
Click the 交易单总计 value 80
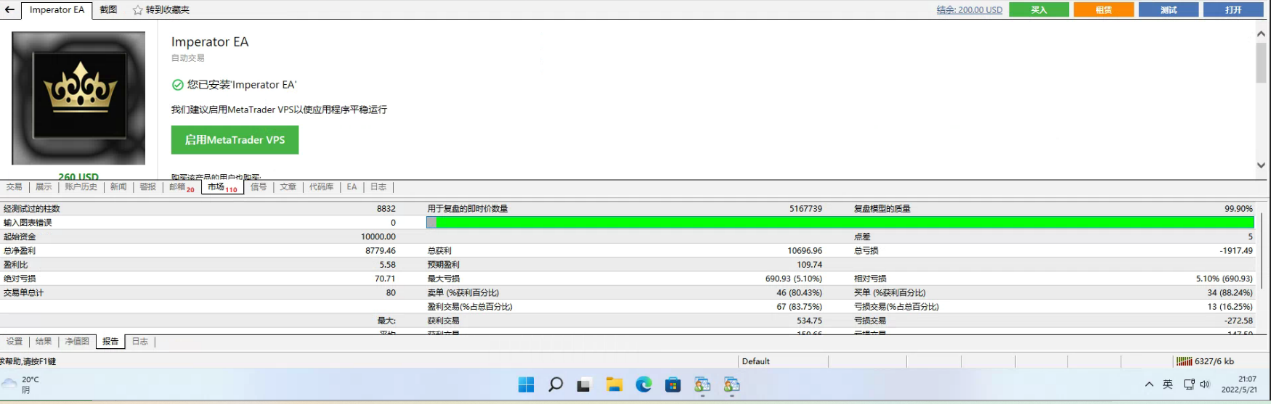pos(391,292)
